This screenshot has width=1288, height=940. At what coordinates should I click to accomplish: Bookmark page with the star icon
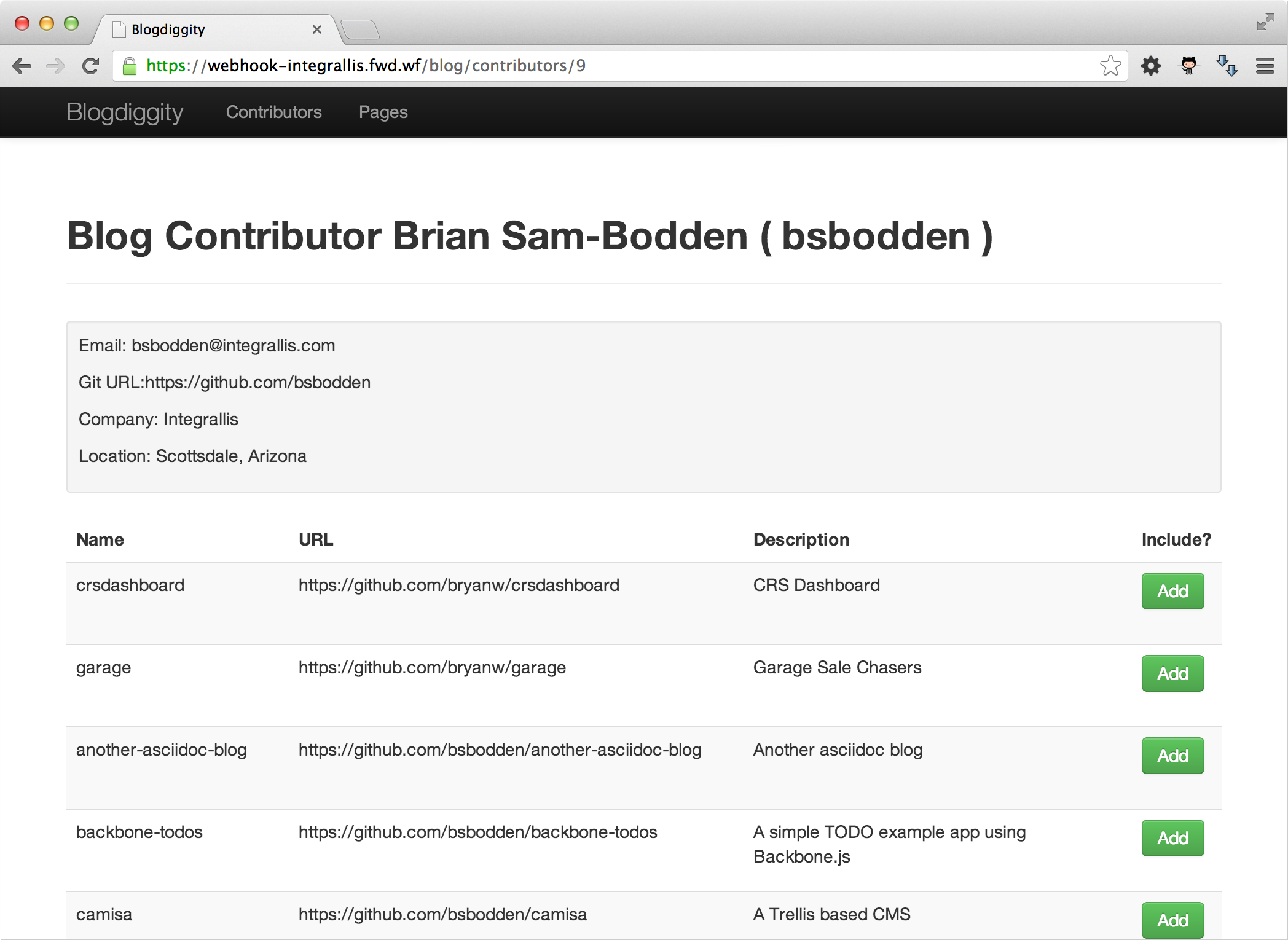pyautogui.click(x=1110, y=66)
